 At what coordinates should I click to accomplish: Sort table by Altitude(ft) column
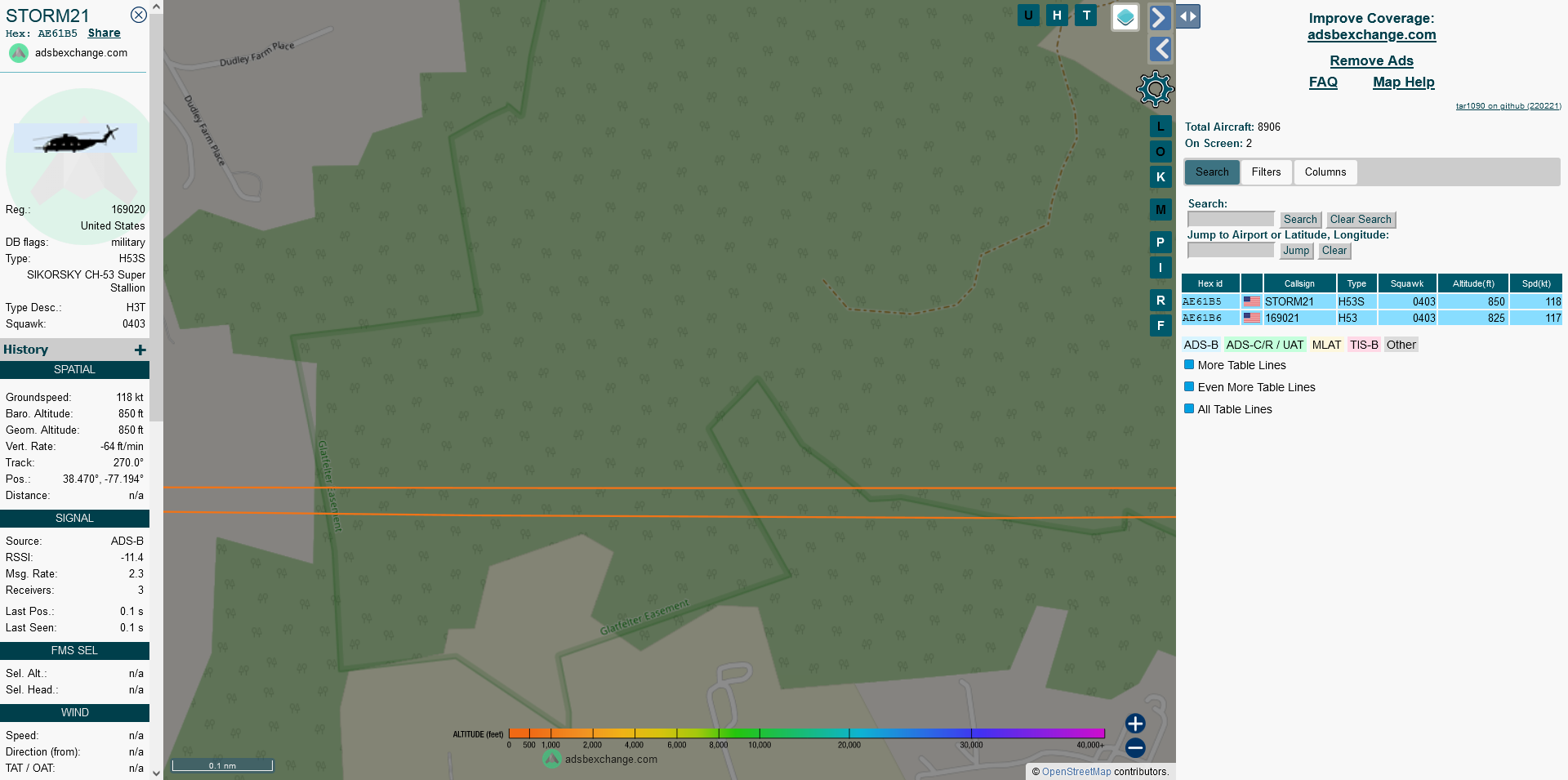(x=1473, y=283)
